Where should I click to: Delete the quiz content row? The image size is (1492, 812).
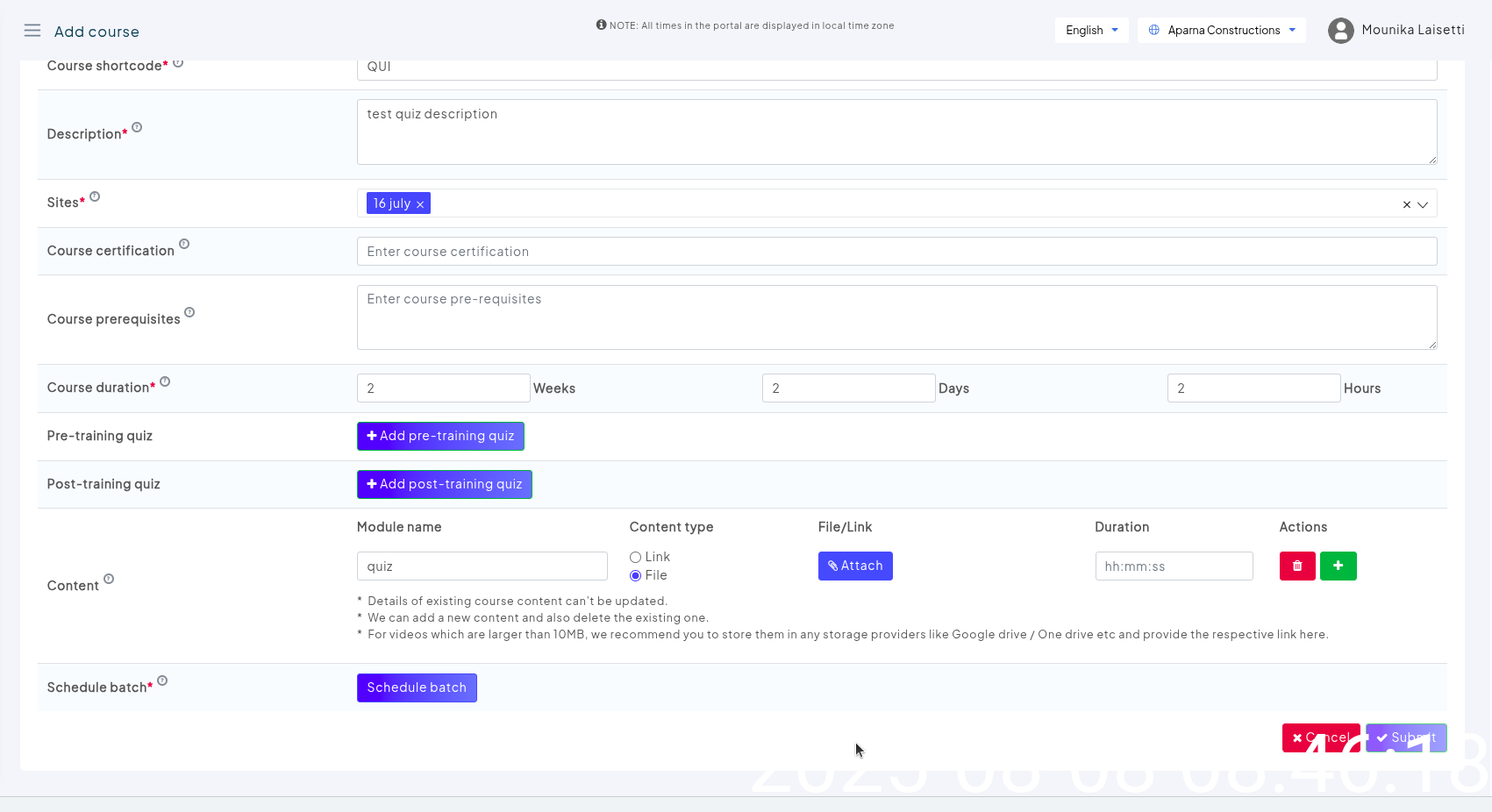tap(1296, 566)
